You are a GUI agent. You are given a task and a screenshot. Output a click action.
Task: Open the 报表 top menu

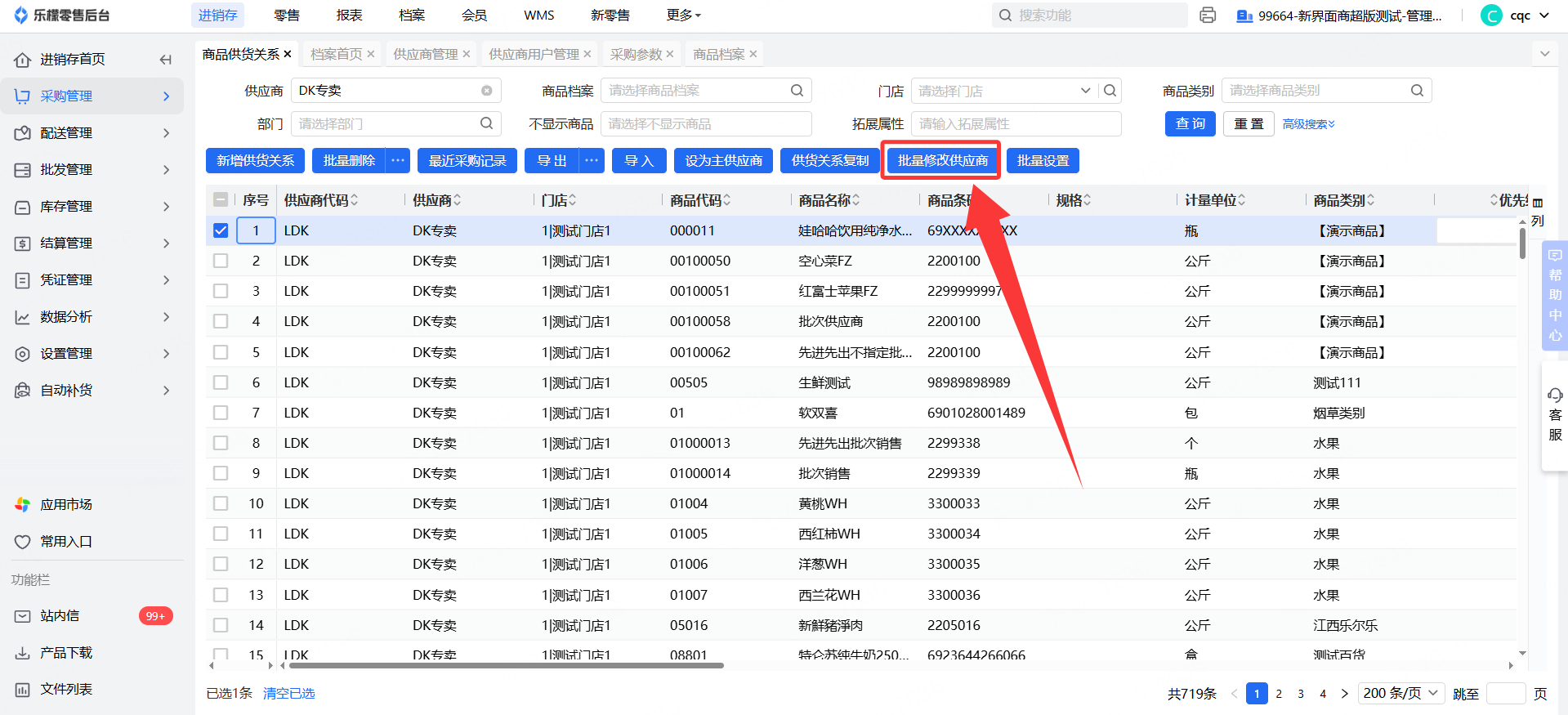(349, 16)
